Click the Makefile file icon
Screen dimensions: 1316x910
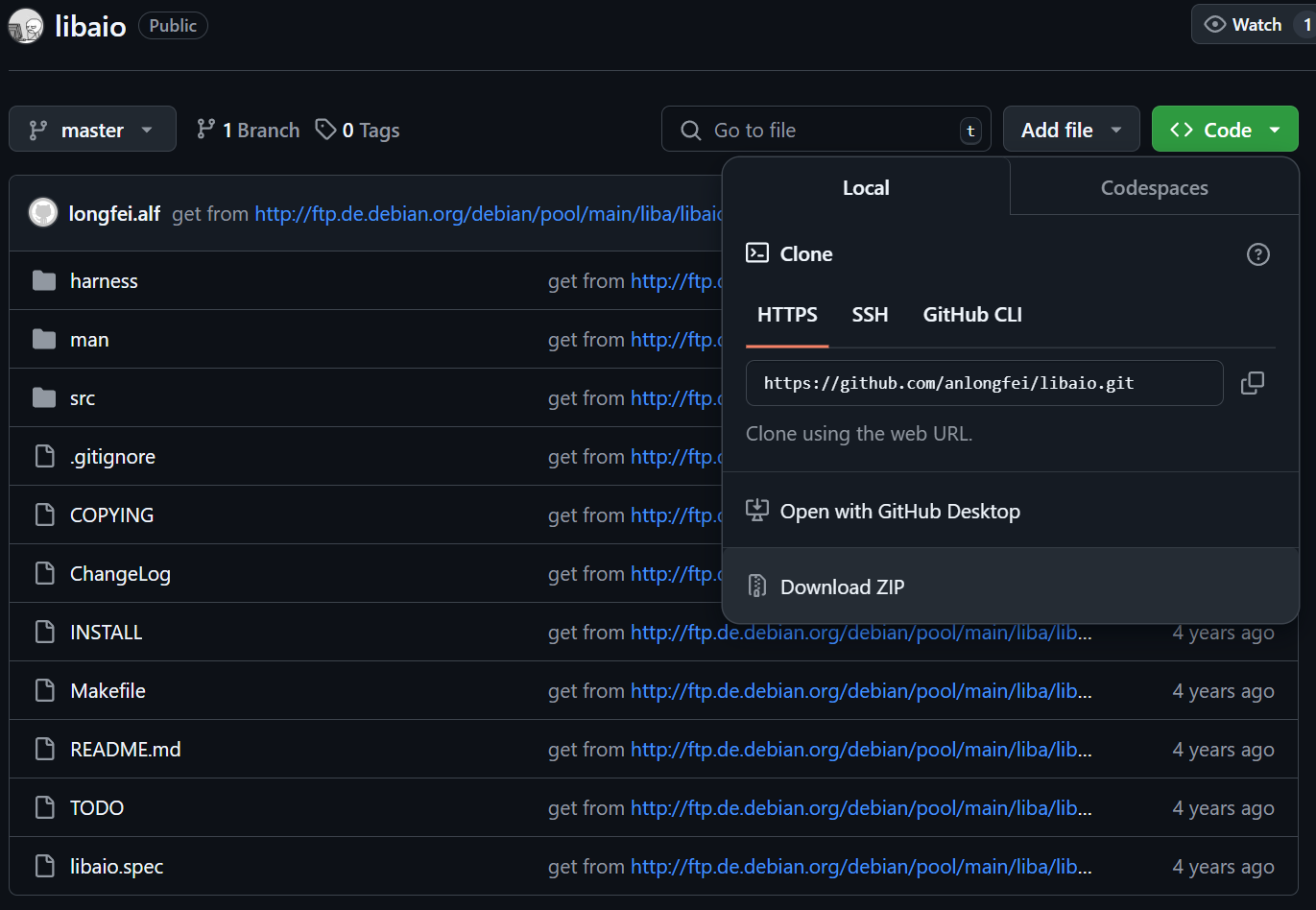[44, 690]
